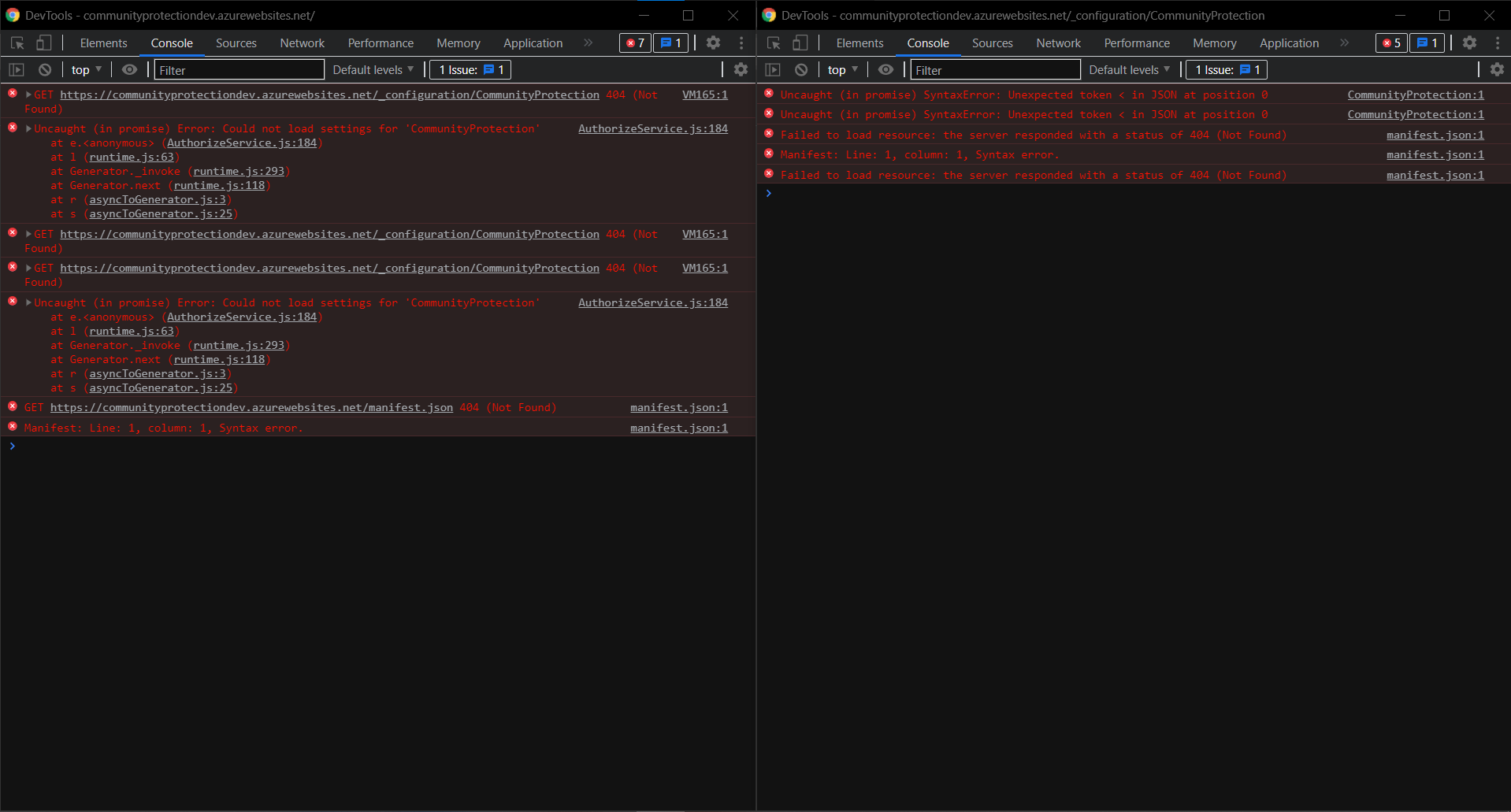Open DevTools settings gear in left window
1511x812 pixels.
[x=713, y=43]
